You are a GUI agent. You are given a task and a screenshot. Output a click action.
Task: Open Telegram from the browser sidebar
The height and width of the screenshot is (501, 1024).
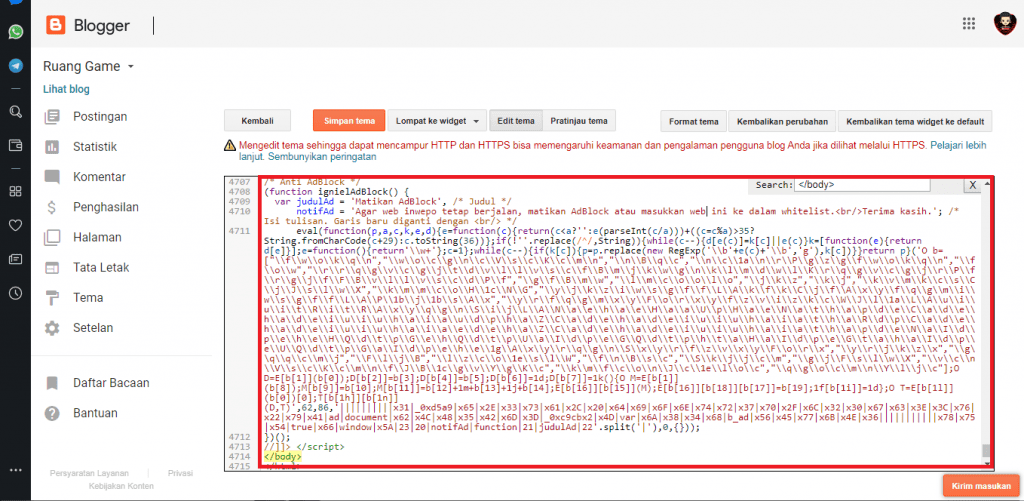click(15, 66)
